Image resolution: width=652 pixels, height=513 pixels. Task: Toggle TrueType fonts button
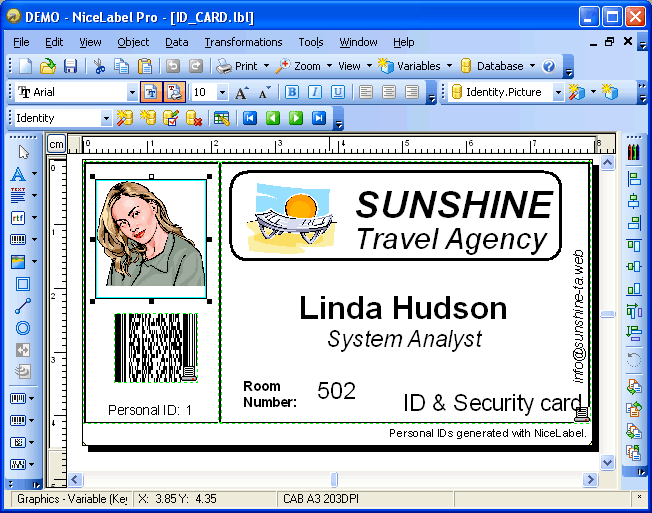pyautogui.click(x=151, y=92)
